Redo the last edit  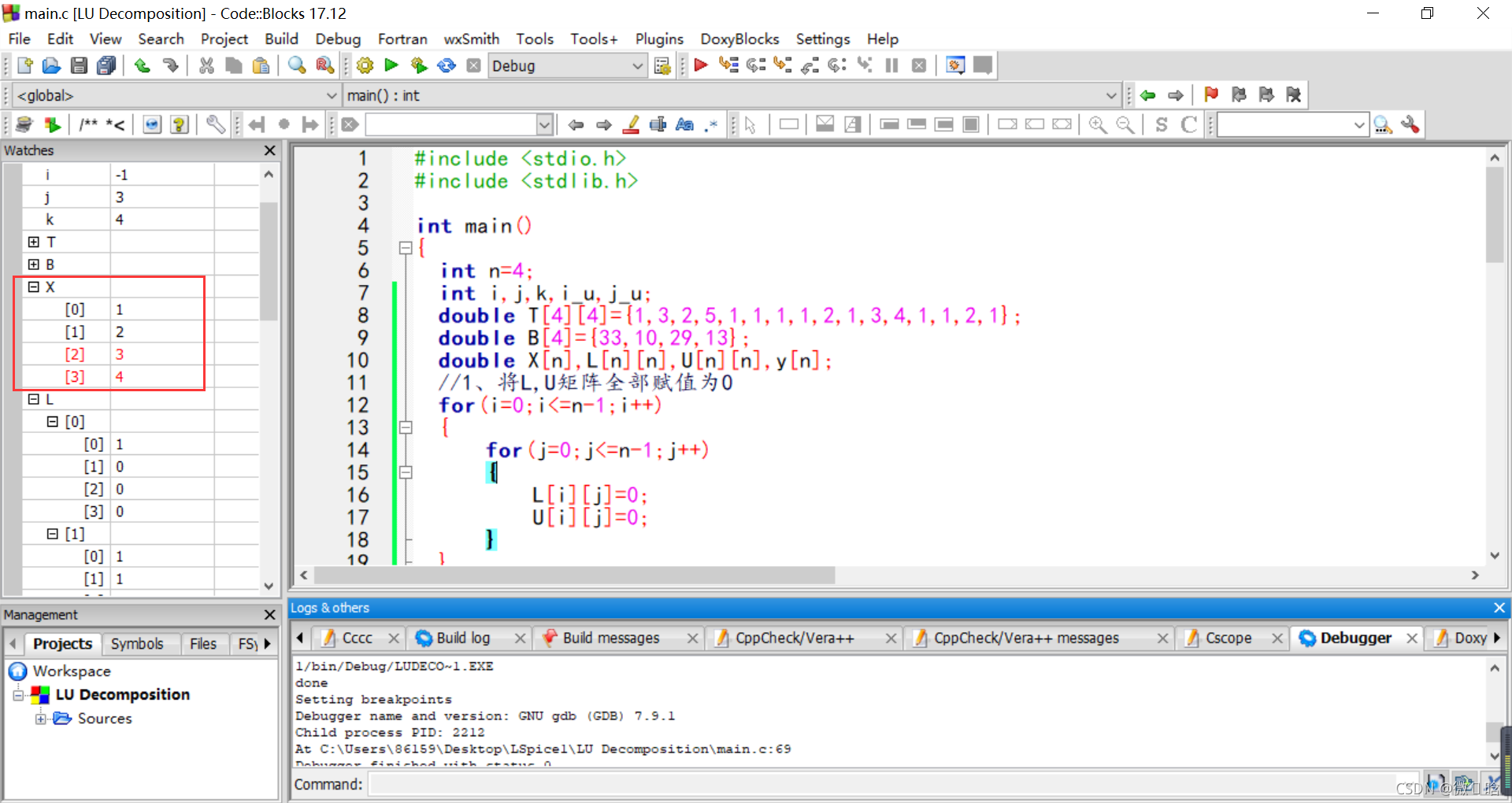tap(170, 65)
